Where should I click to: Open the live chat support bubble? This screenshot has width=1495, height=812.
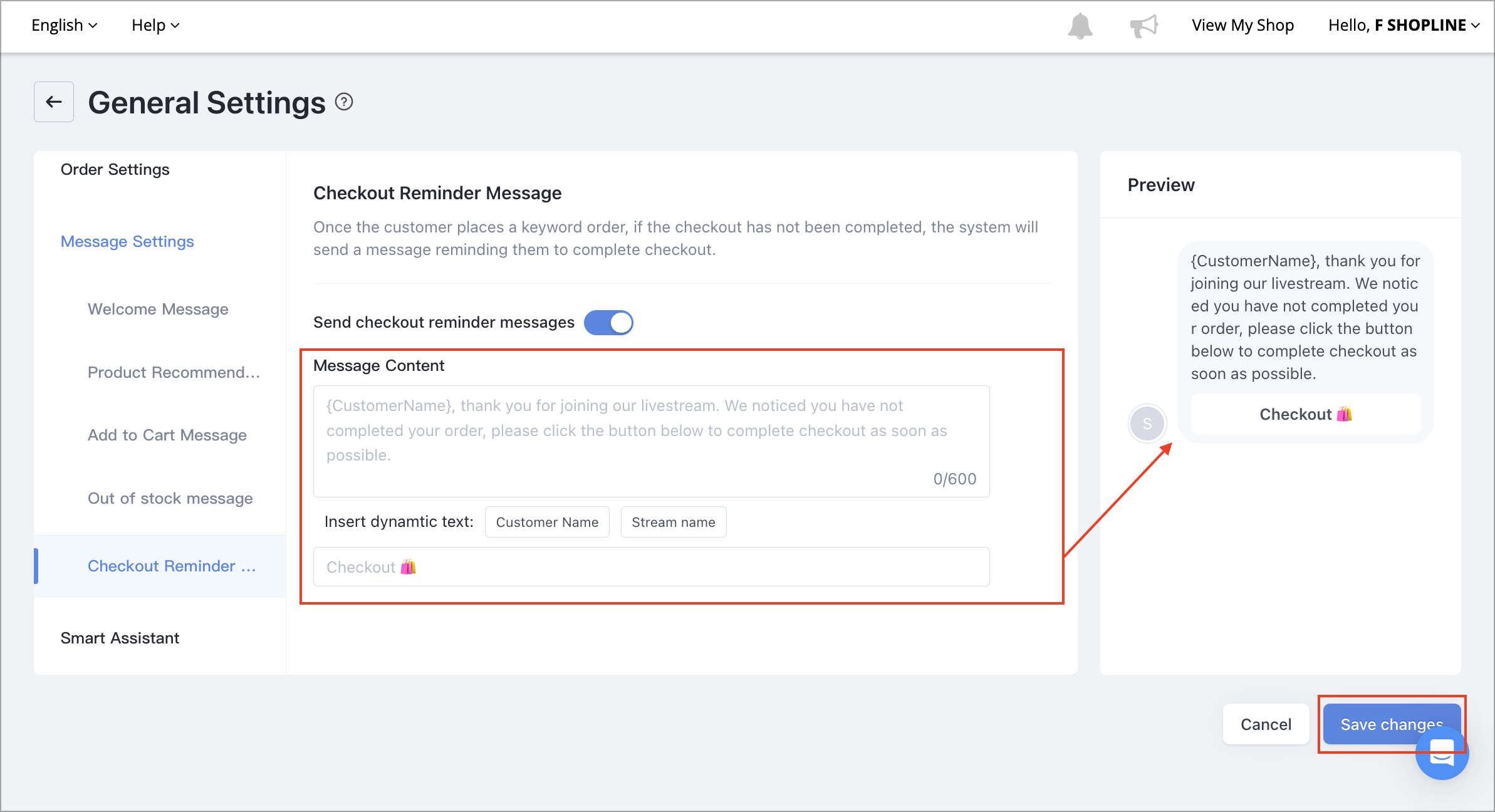coord(1442,753)
